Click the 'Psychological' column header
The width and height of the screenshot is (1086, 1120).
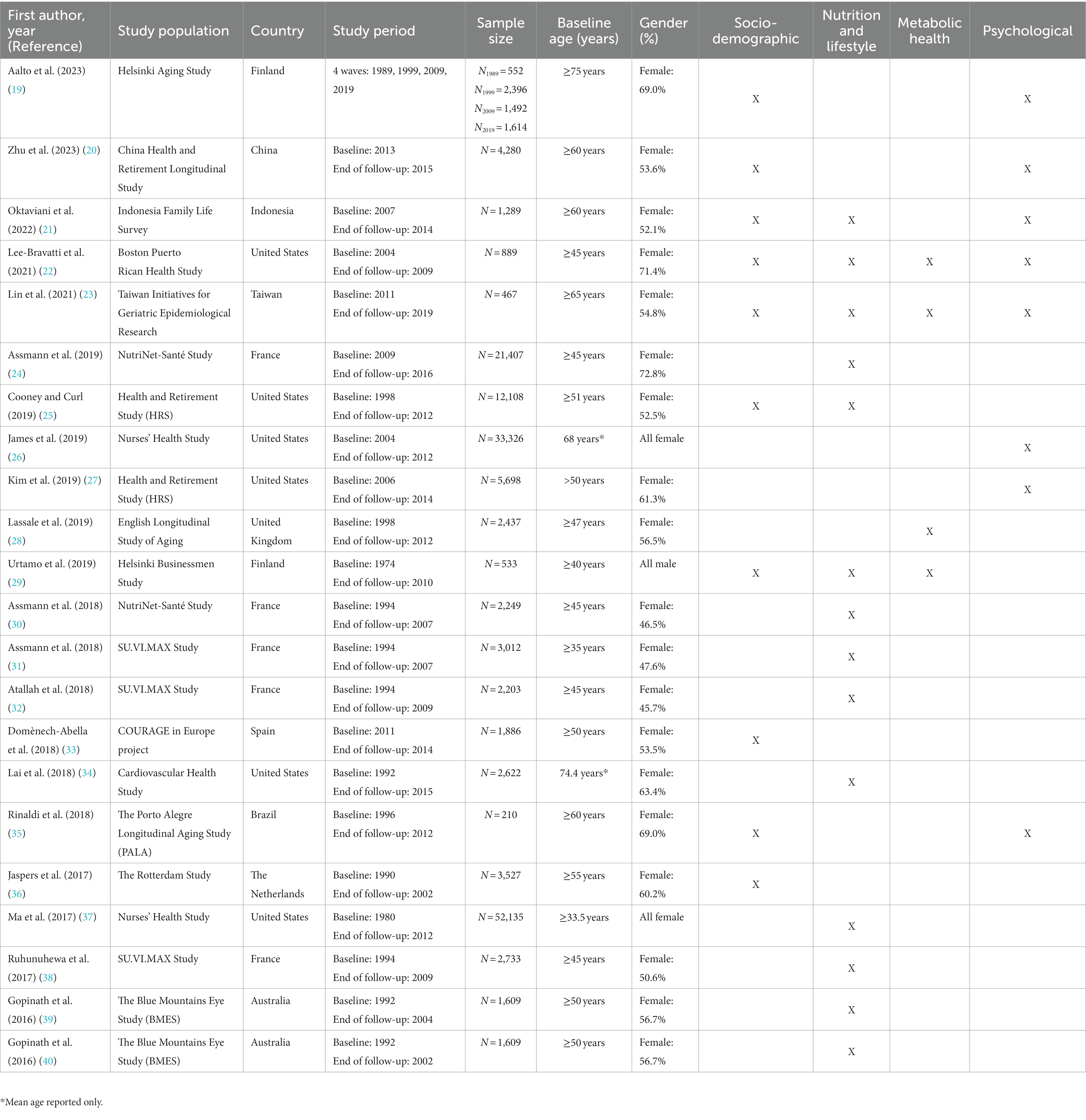[x=1027, y=31]
